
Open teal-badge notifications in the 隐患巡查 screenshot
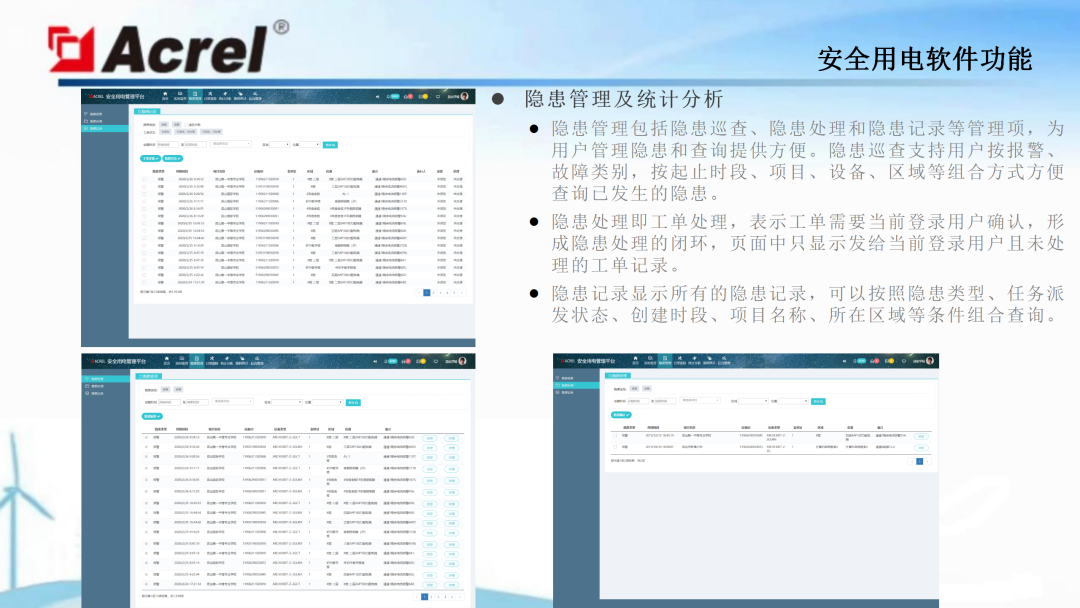point(391,361)
